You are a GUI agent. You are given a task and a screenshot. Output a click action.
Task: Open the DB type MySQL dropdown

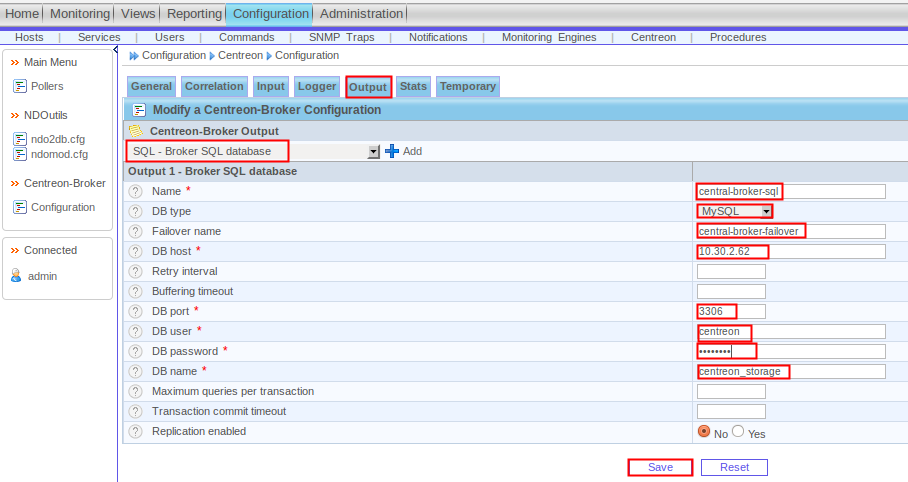click(x=735, y=211)
